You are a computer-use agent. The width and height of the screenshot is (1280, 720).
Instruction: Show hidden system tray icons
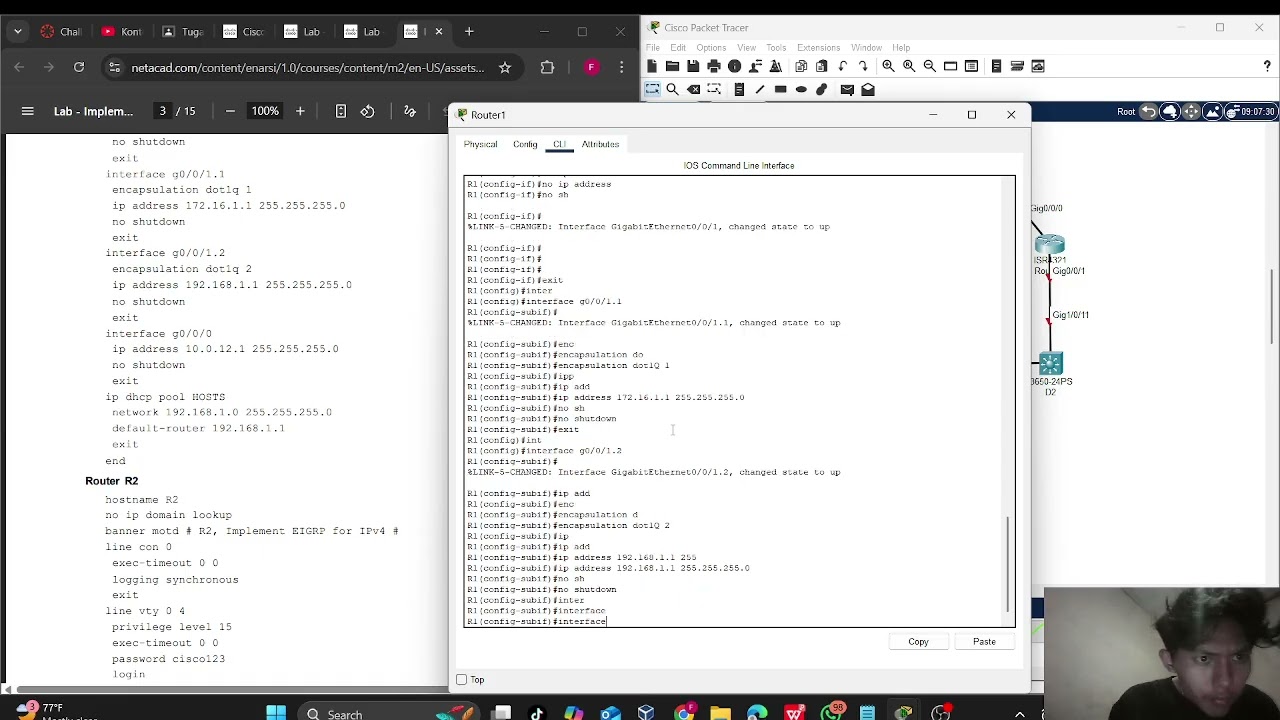click(x=1020, y=714)
